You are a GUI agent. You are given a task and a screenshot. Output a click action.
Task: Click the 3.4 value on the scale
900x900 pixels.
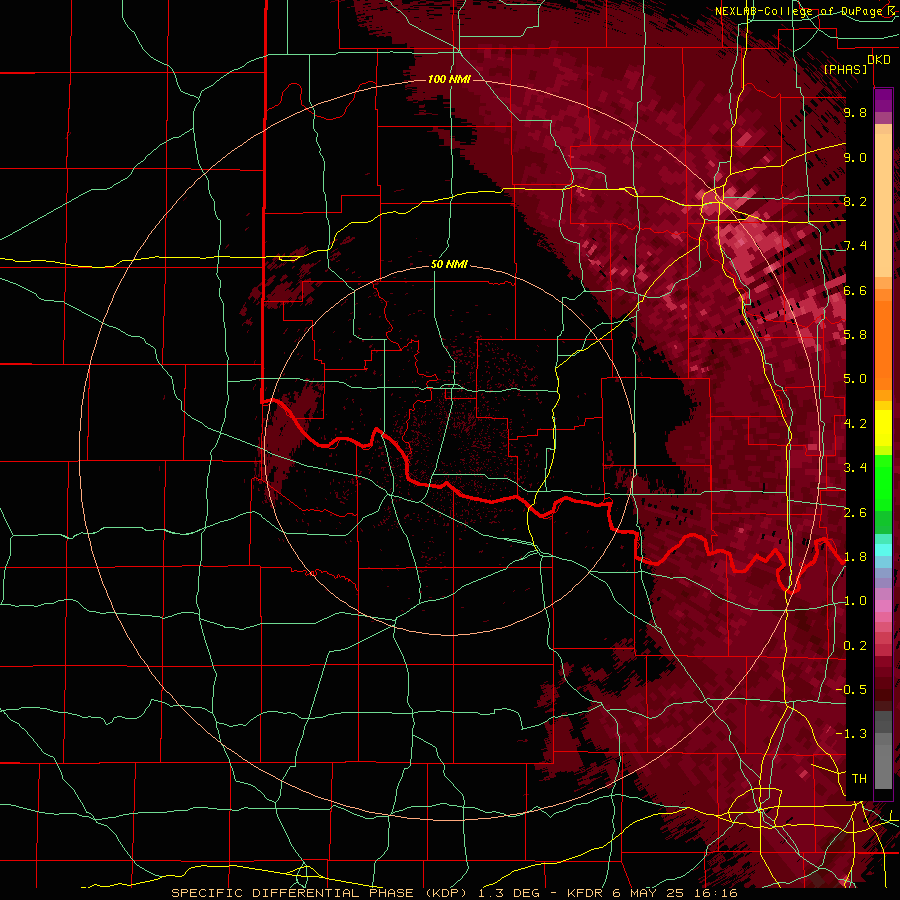(x=855, y=468)
